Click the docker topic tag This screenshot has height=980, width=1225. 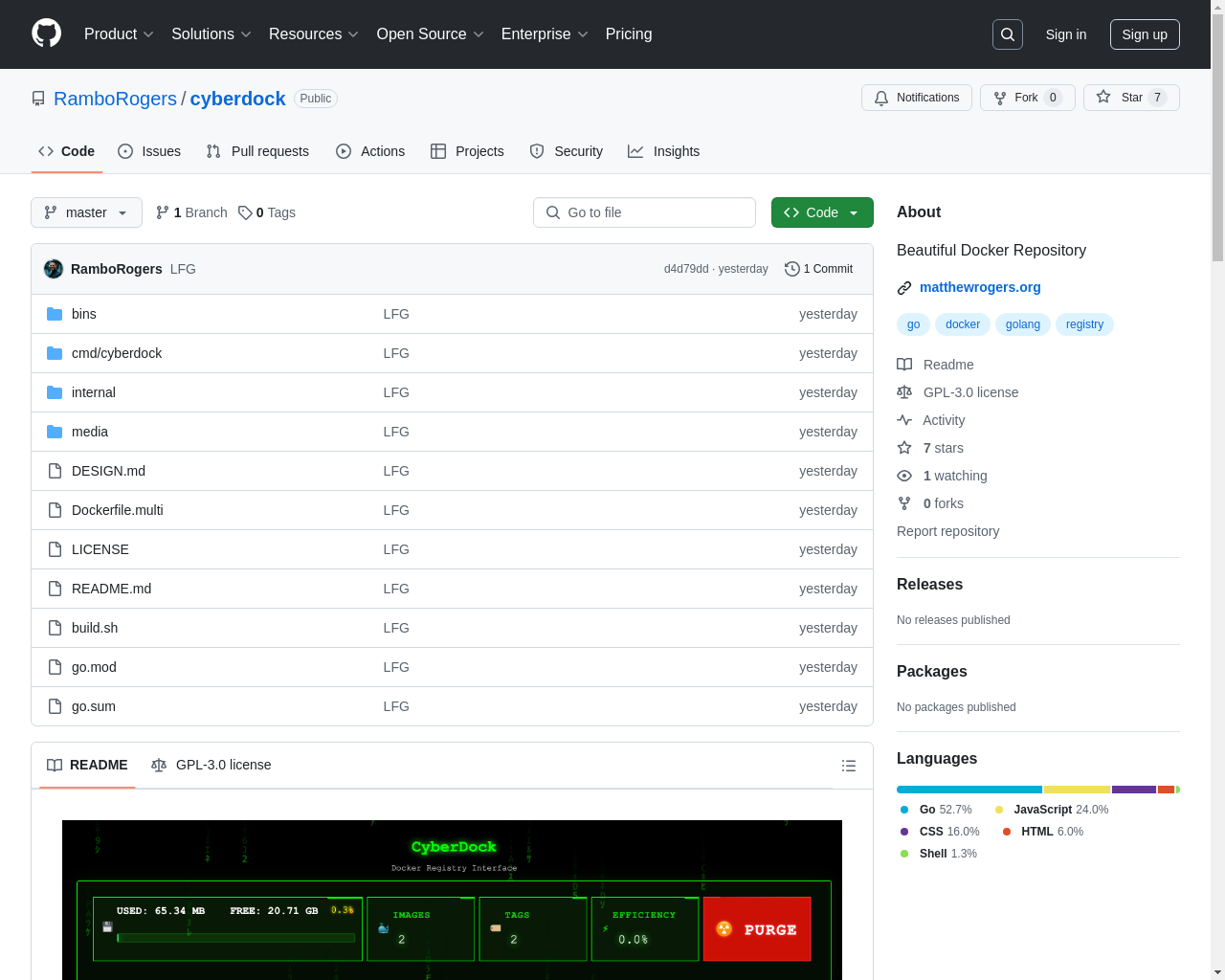(x=963, y=324)
